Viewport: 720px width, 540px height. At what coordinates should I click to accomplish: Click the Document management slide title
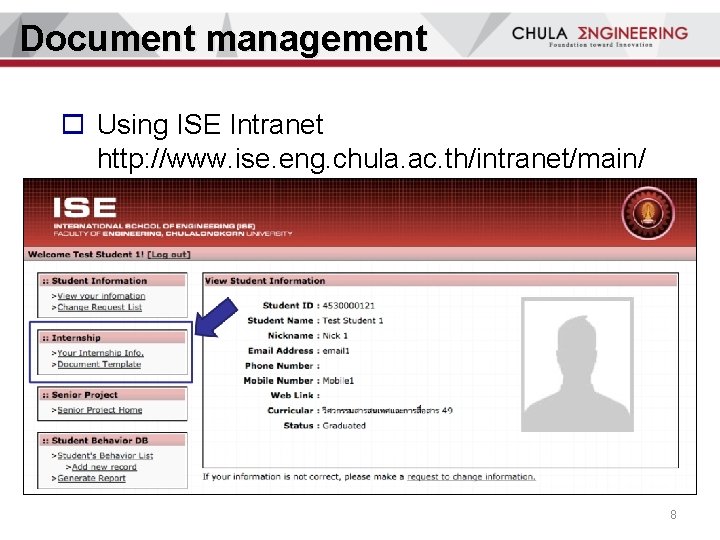pos(224,39)
